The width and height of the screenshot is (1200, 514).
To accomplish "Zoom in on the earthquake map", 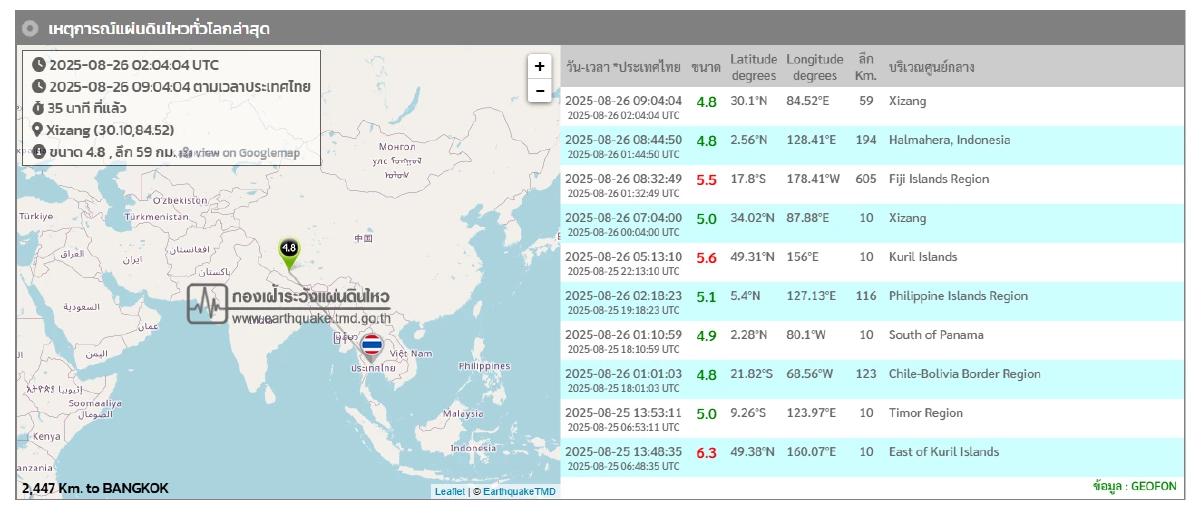I will 539,66.
